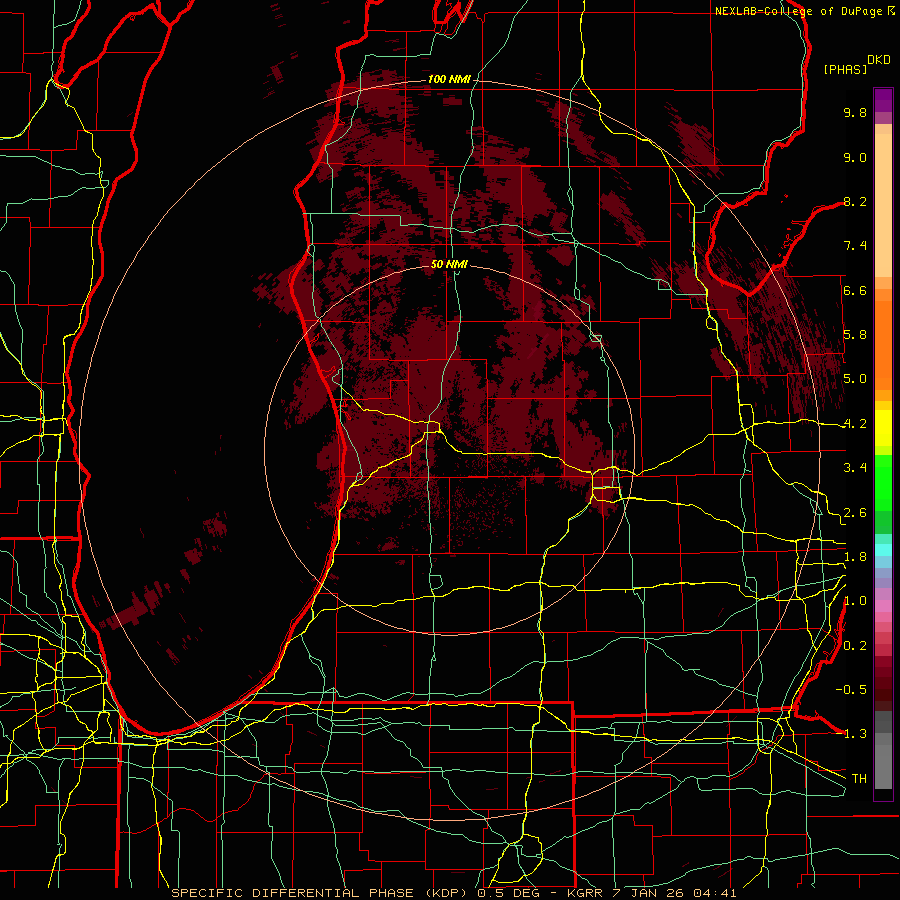The image size is (900, 900).
Task: Click the bright yellow color bar segment
Action: (883, 428)
